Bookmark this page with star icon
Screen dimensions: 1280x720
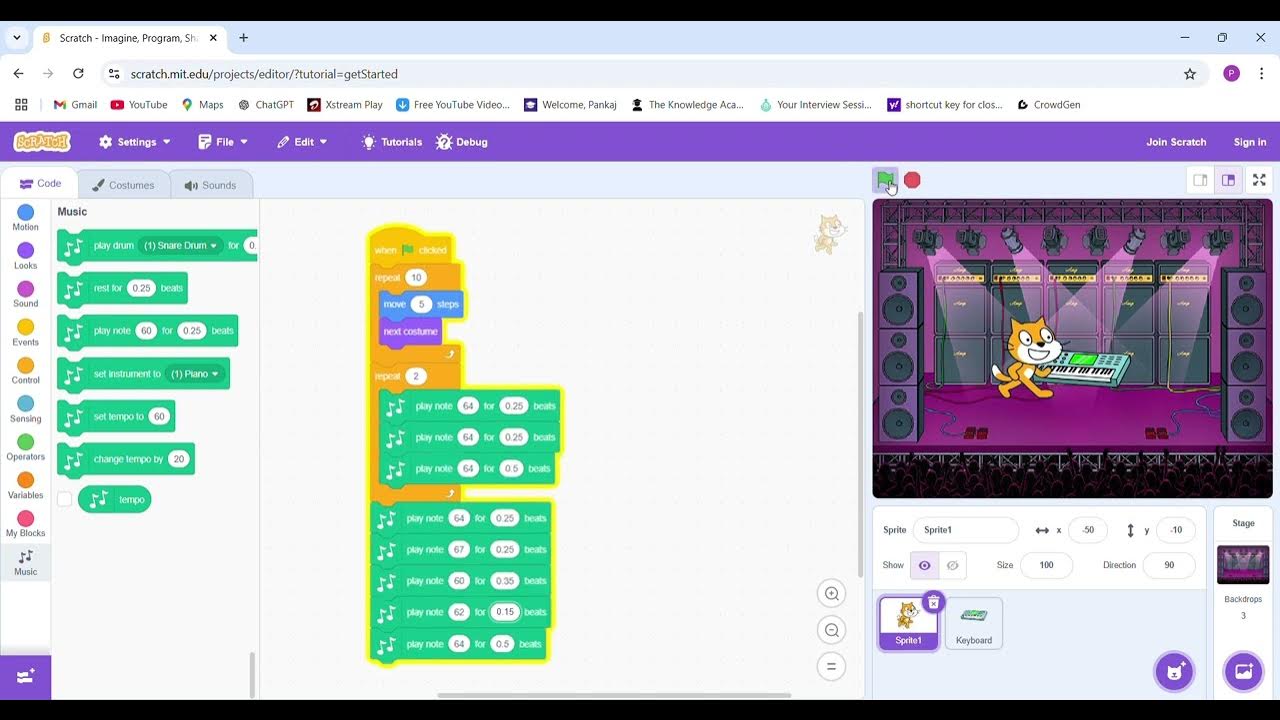1190,74
